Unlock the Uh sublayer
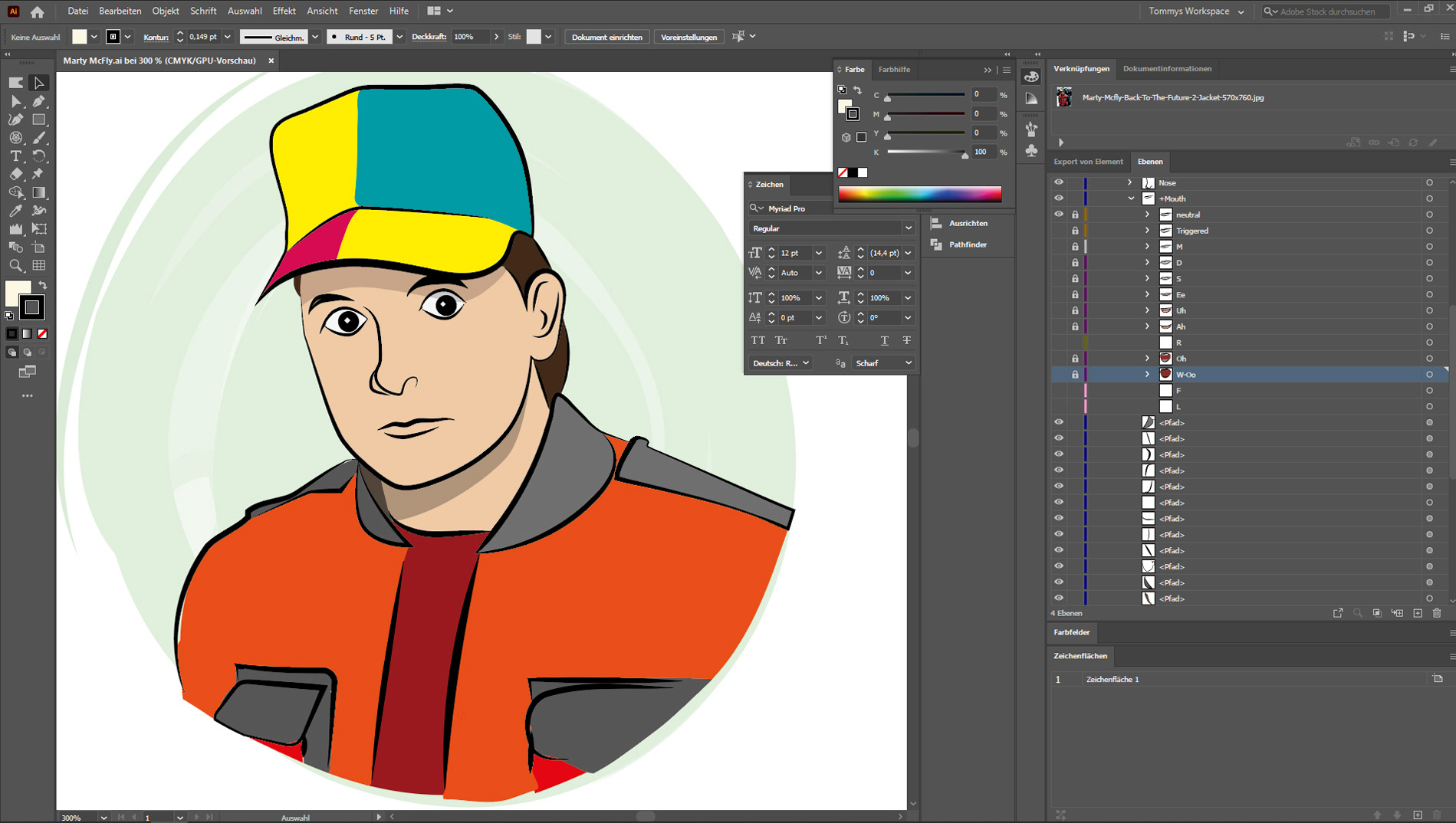 (x=1075, y=310)
